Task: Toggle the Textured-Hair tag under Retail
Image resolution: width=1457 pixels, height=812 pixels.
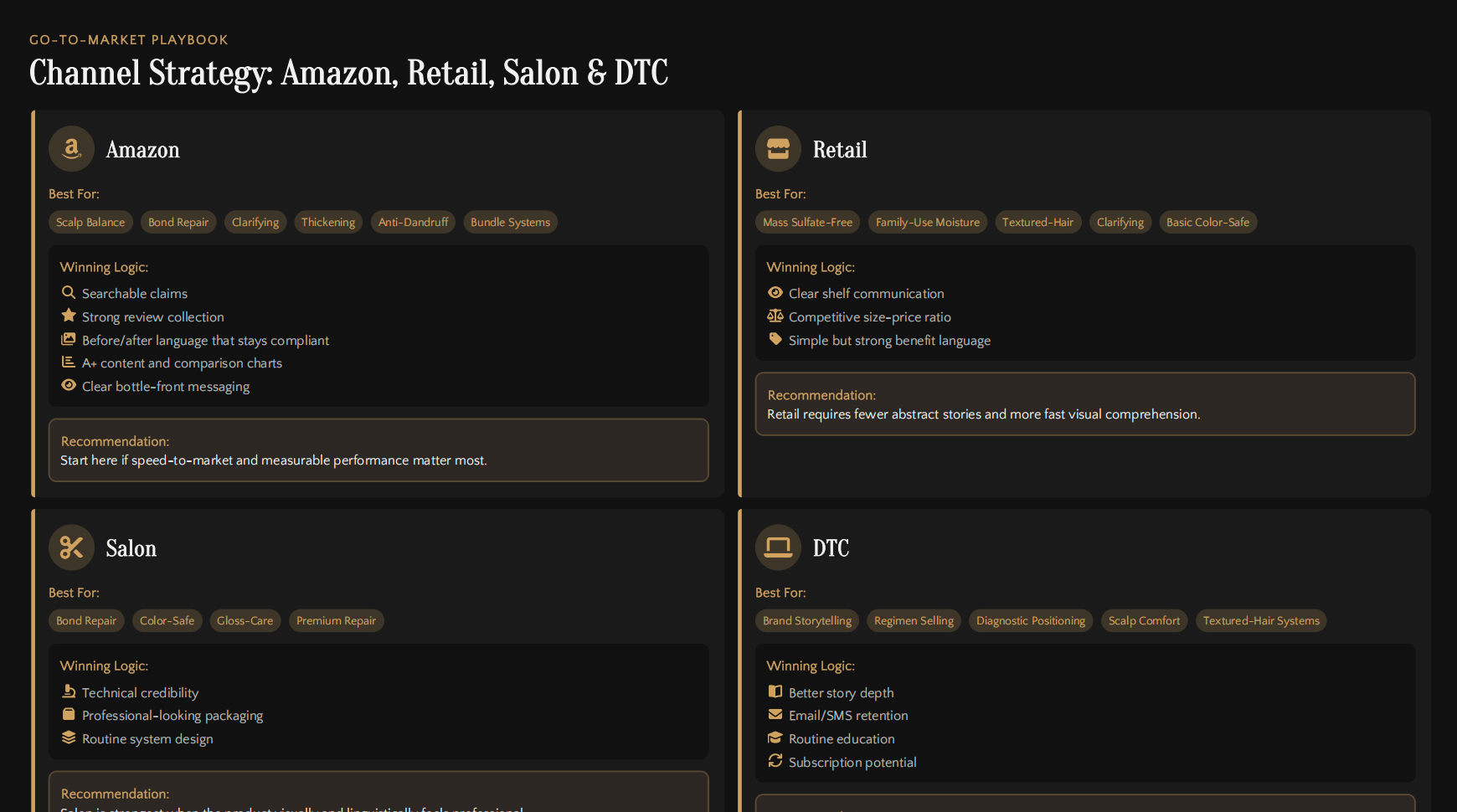Action: [1038, 222]
